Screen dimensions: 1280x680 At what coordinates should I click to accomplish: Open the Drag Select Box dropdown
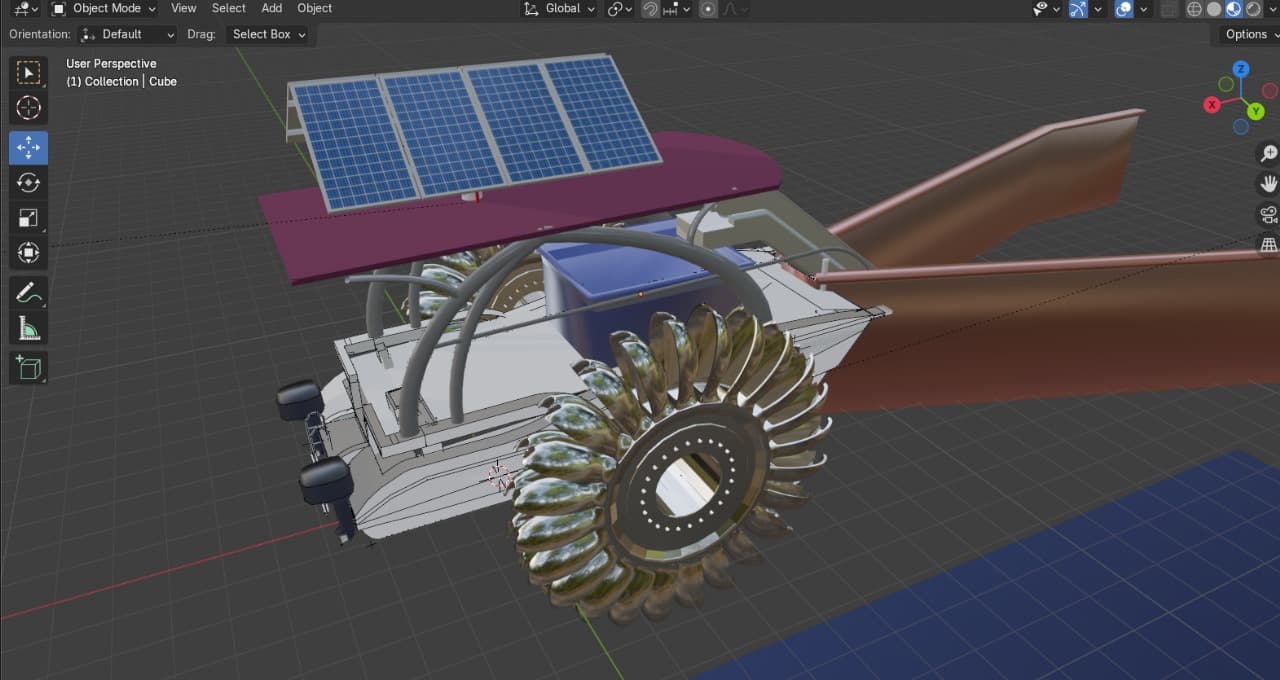(x=268, y=34)
